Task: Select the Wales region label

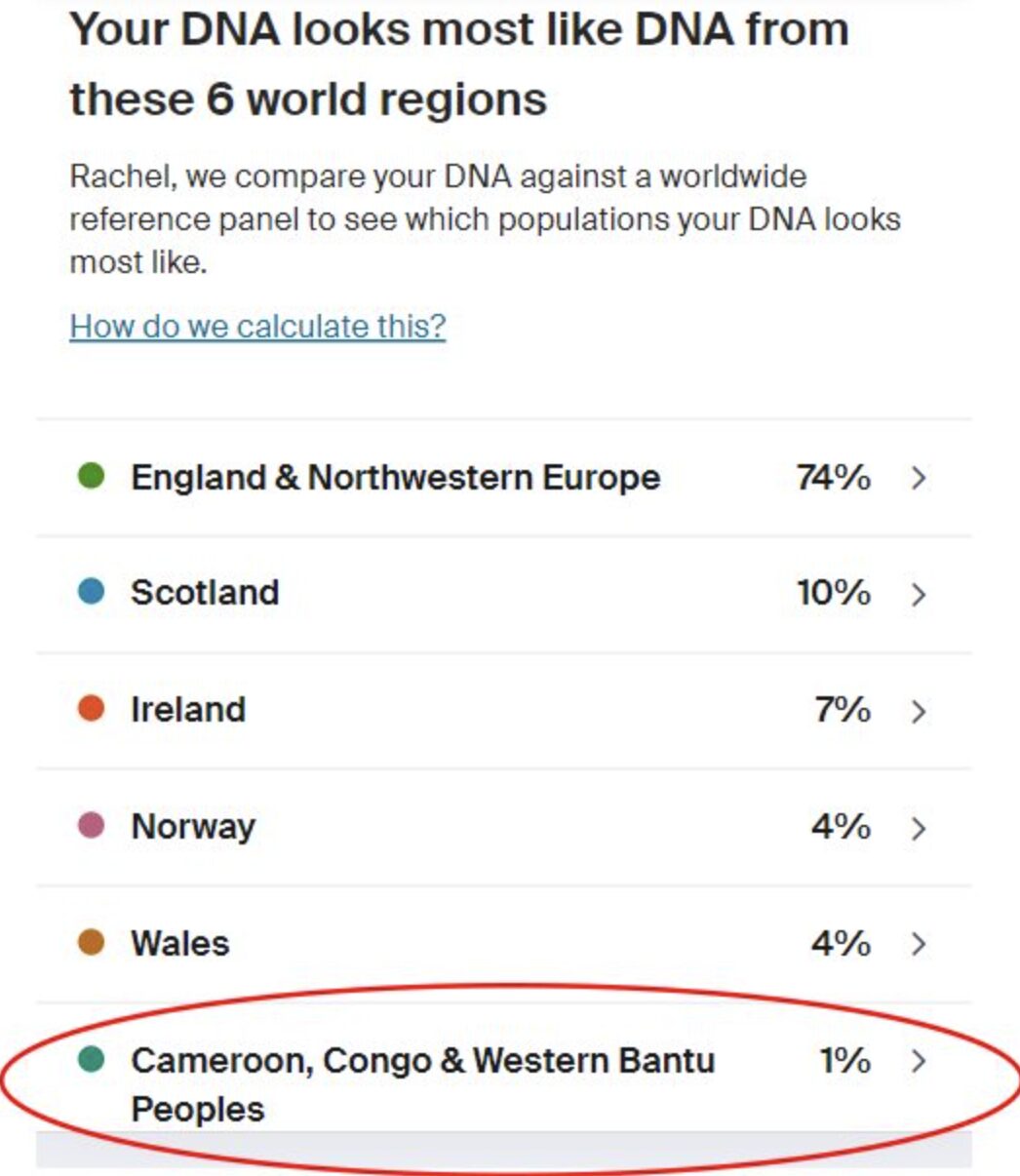Action: (x=180, y=944)
